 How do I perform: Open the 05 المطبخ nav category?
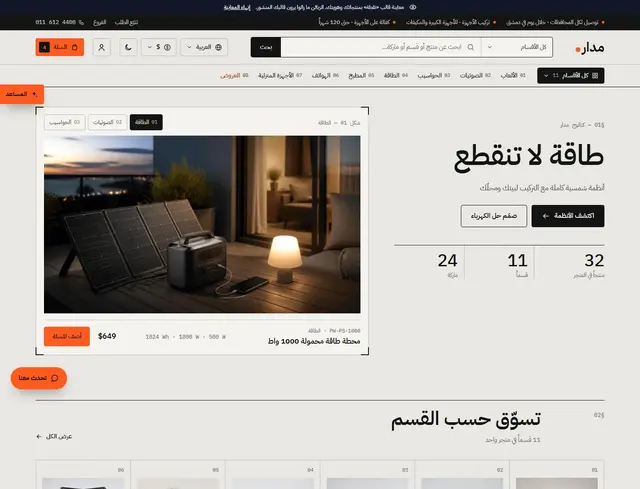coord(361,76)
